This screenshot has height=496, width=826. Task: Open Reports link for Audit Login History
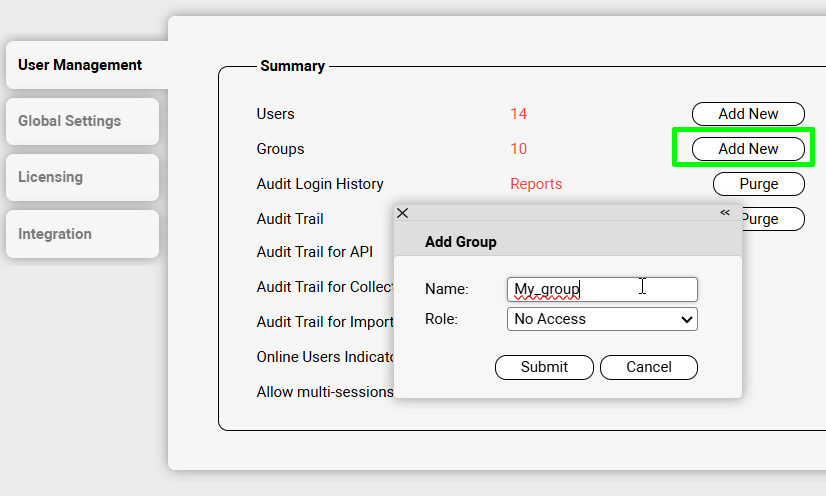(536, 184)
